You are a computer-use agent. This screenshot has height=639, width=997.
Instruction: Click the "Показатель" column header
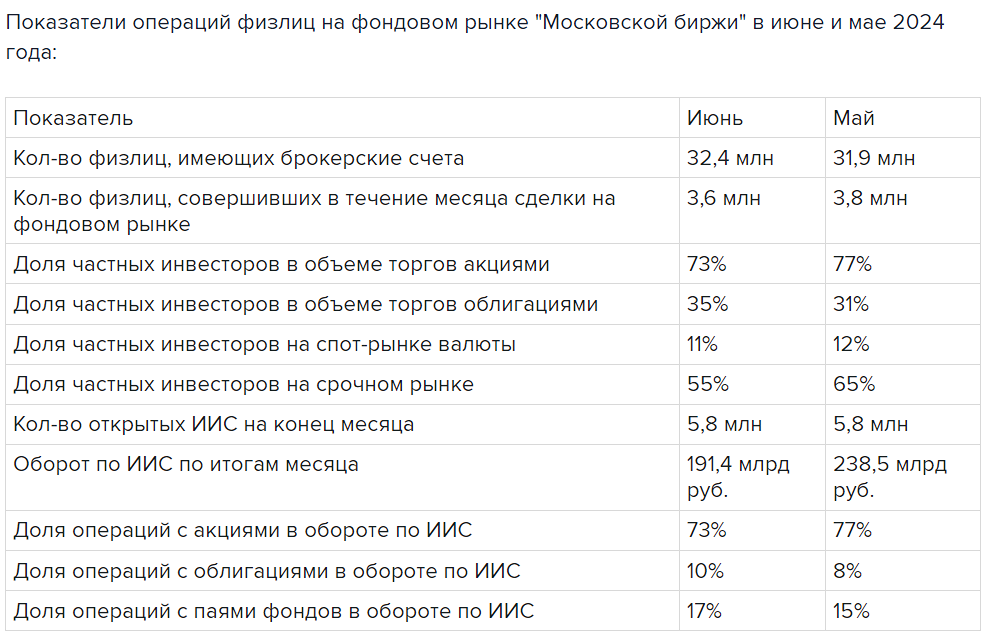tap(73, 118)
